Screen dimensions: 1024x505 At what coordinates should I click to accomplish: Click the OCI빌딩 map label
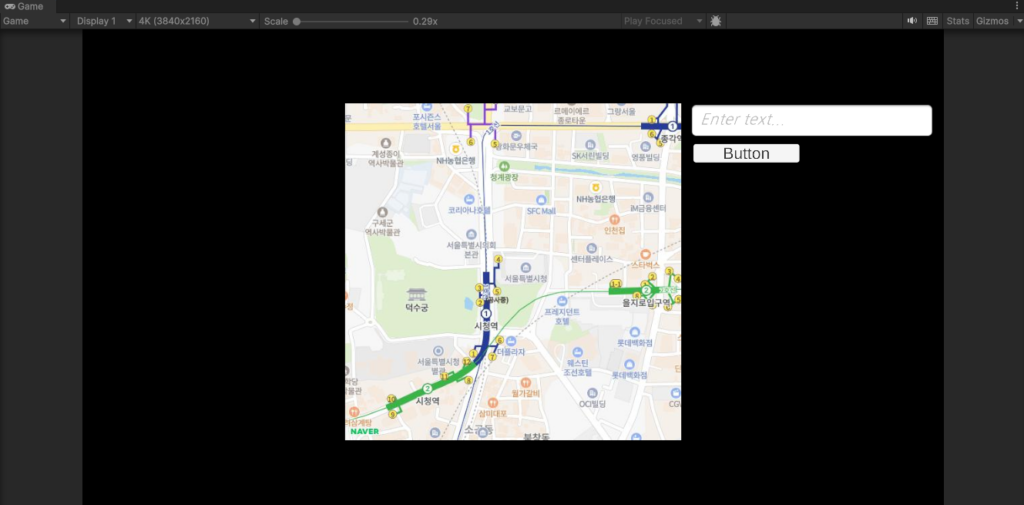pos(592,404)
